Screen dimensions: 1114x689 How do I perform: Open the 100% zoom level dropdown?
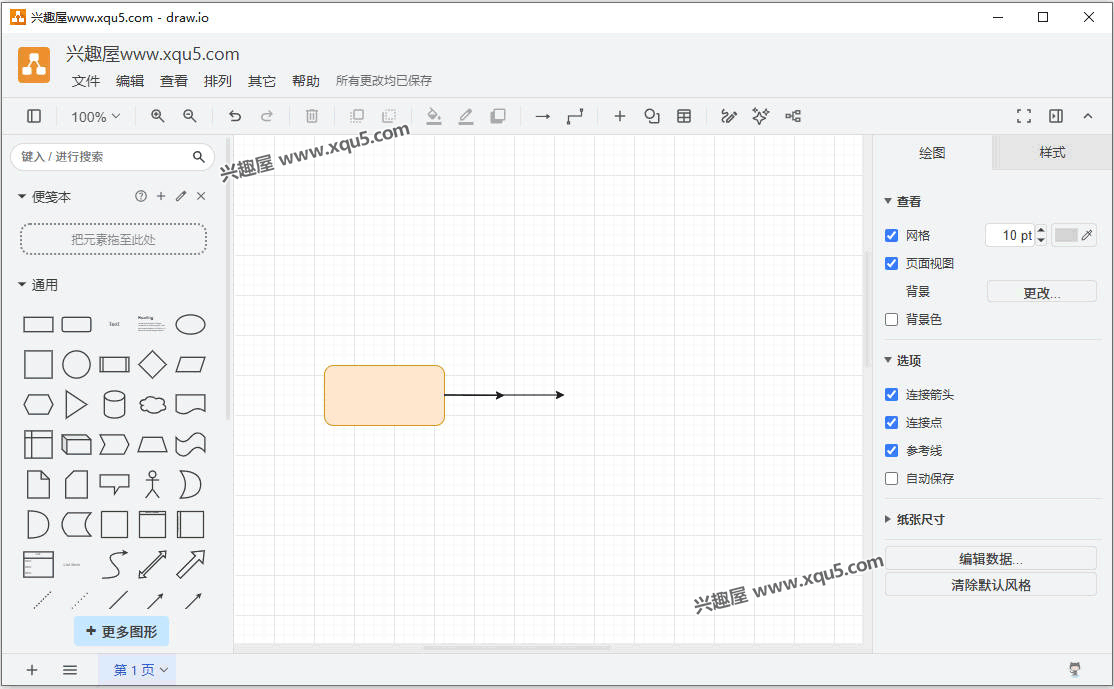[95, 116]
